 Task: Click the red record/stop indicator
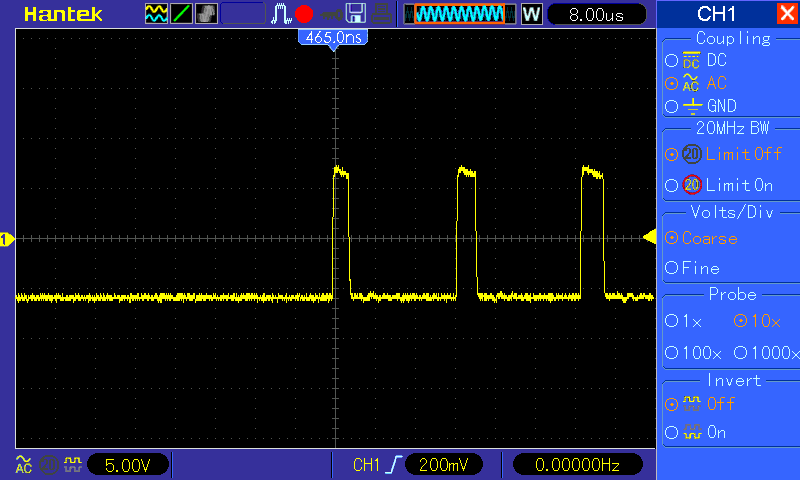304,14
